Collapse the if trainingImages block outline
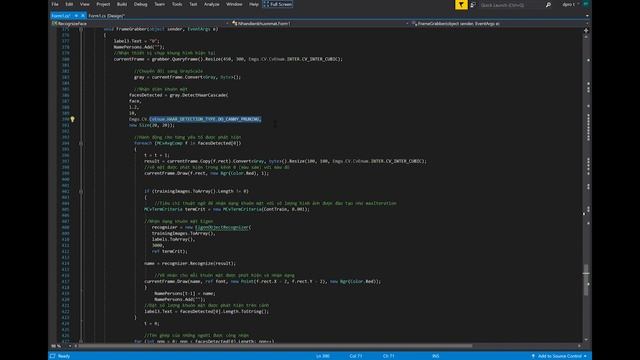 pos(81,191)
